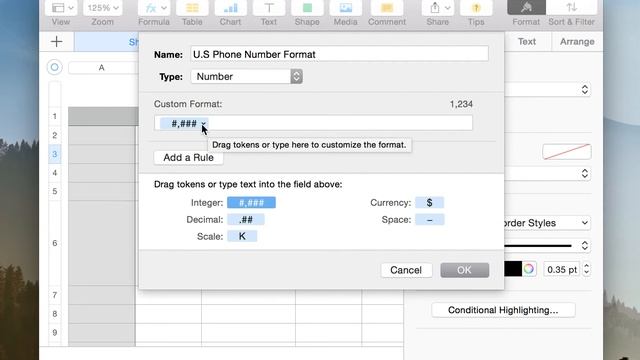
Task: Select the Scale K token
Action: 242,236
